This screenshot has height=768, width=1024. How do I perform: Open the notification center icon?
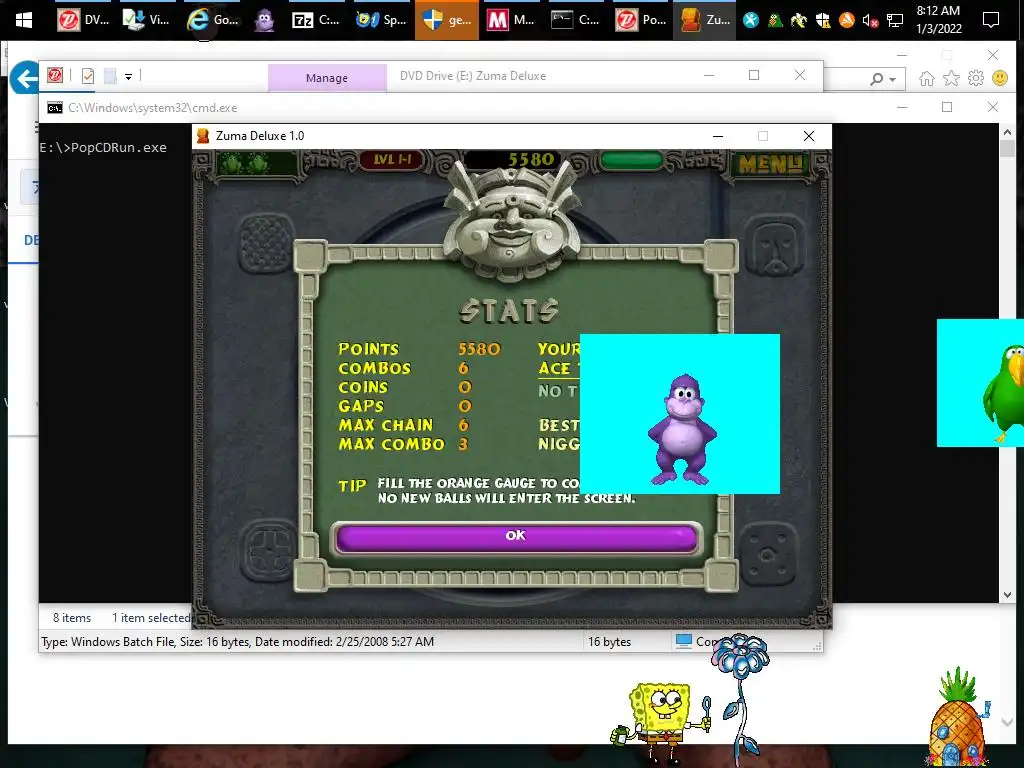click(x=991, y=20)
